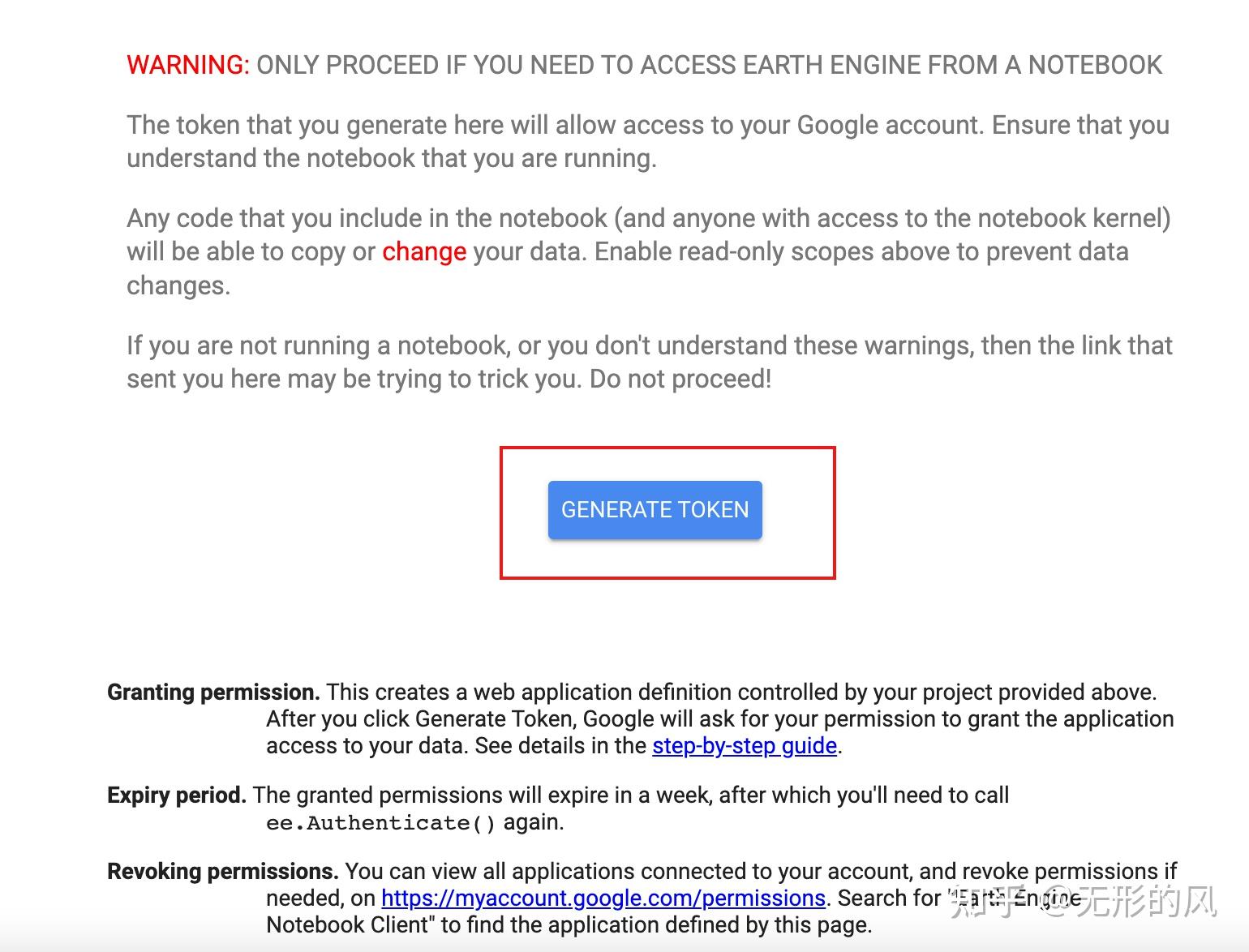
Task: Click the "If you are not running" paragraph
Action: (x=649, y=346)
